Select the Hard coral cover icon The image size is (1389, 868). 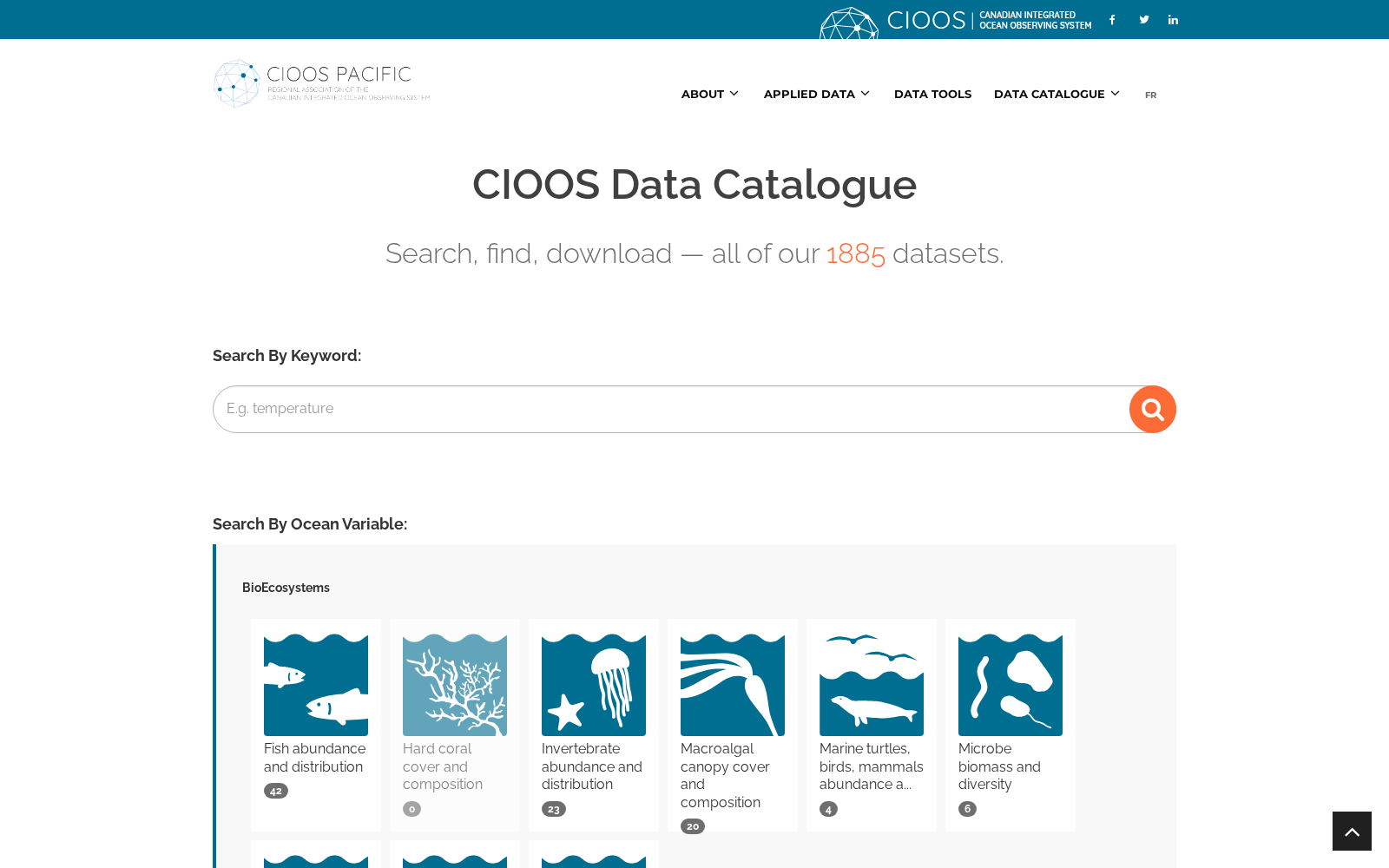455,685
